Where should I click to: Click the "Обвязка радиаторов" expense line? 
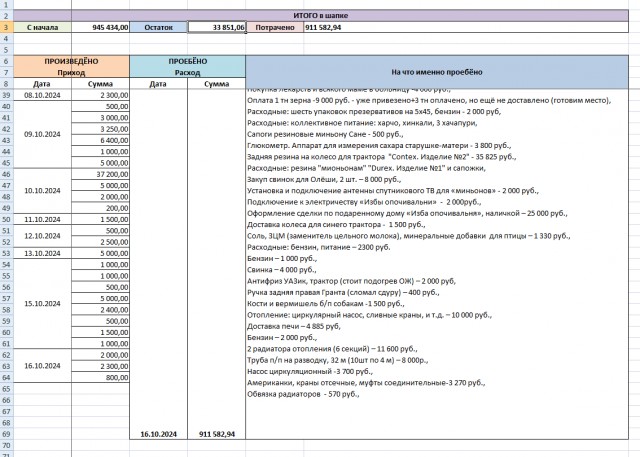click(303, 394)
